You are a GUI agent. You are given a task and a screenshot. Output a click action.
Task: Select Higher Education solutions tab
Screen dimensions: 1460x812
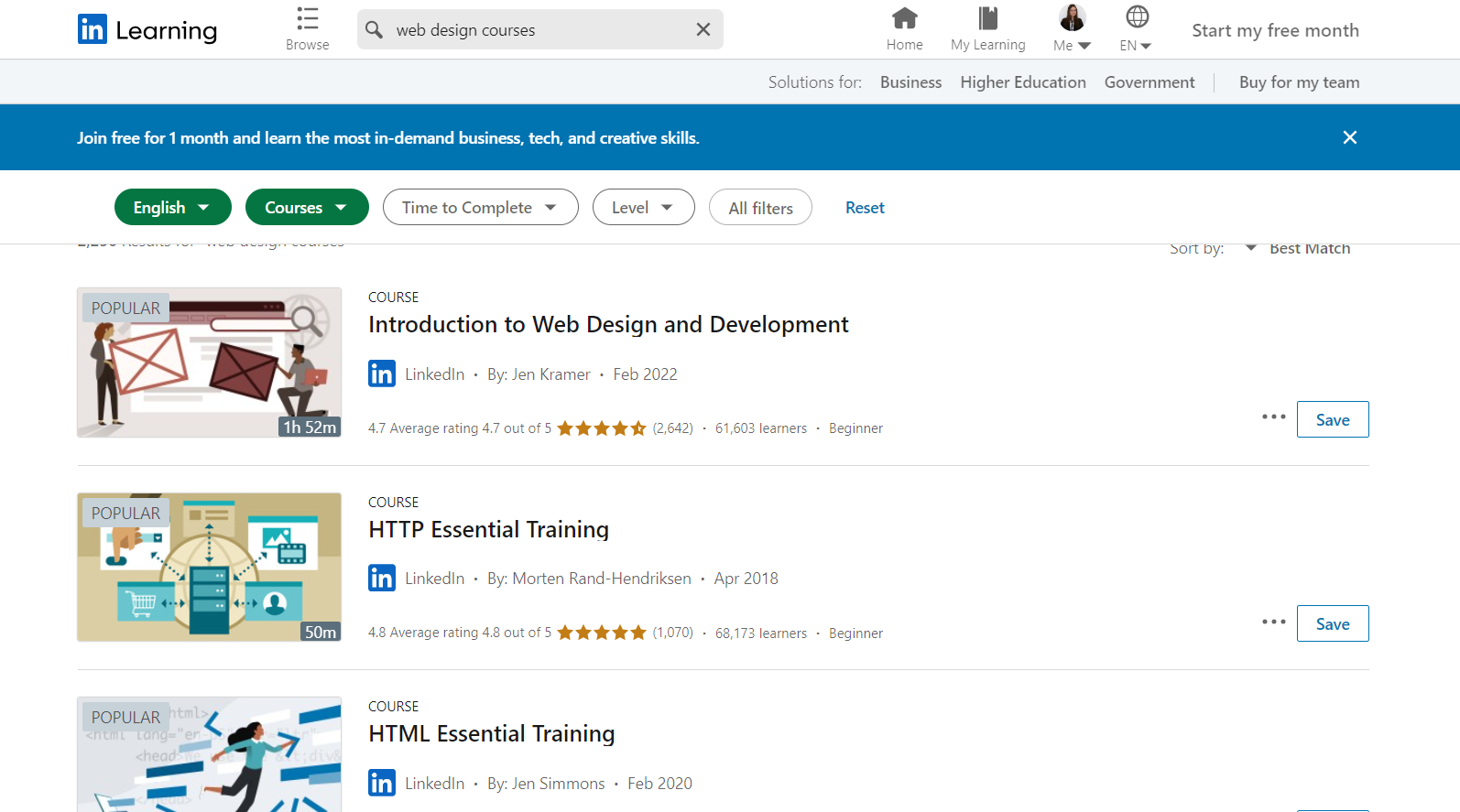[x=1022, y=82]
